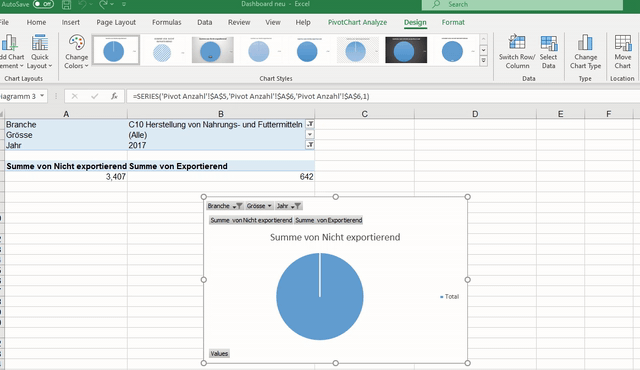Screen dimensions: 640x370
Task: Pick the gray-background pie chart style
Action: coord(213,50)
